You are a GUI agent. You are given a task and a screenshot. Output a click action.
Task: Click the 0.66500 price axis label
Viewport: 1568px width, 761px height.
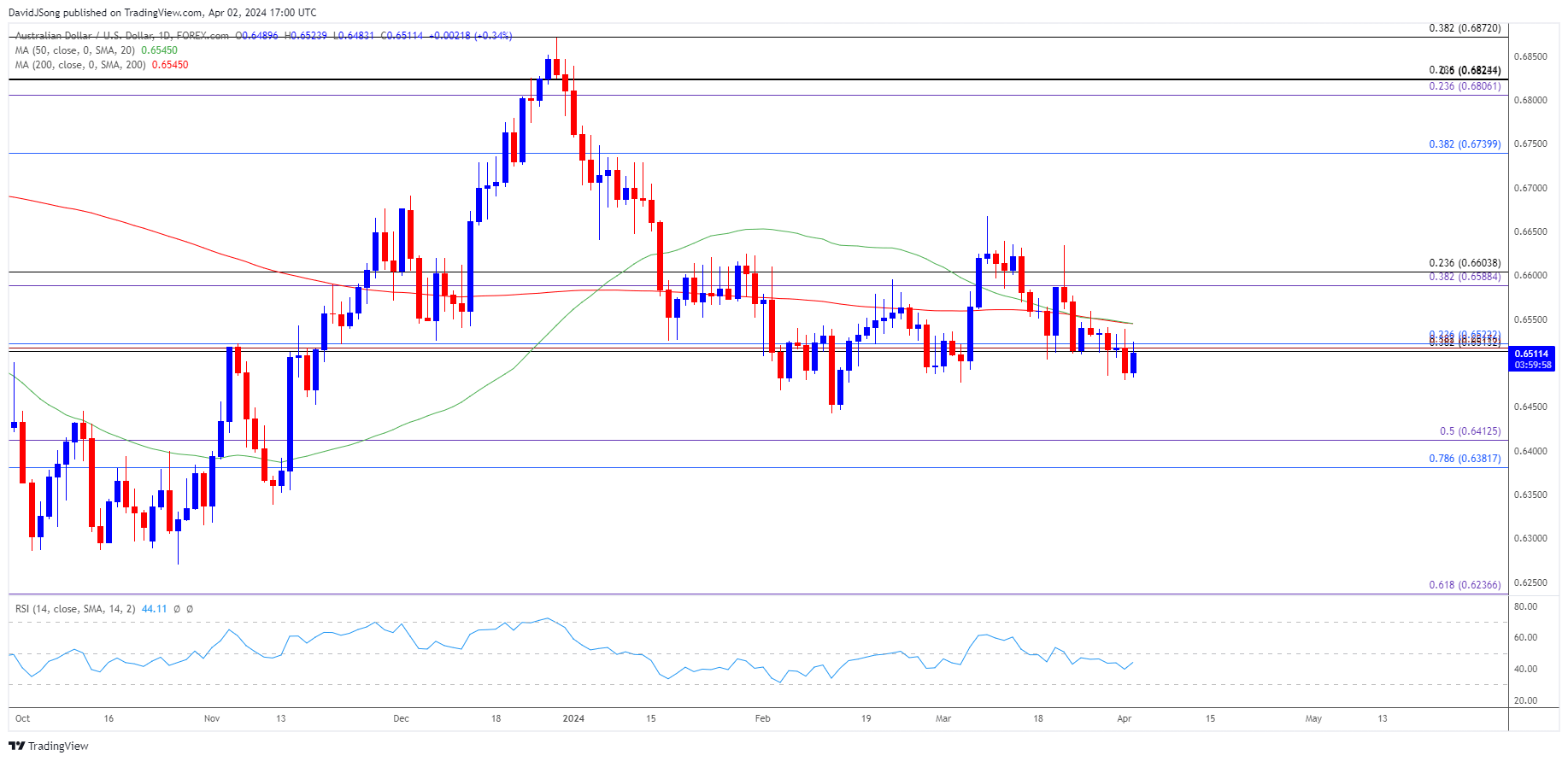[x=1530, y=231]
